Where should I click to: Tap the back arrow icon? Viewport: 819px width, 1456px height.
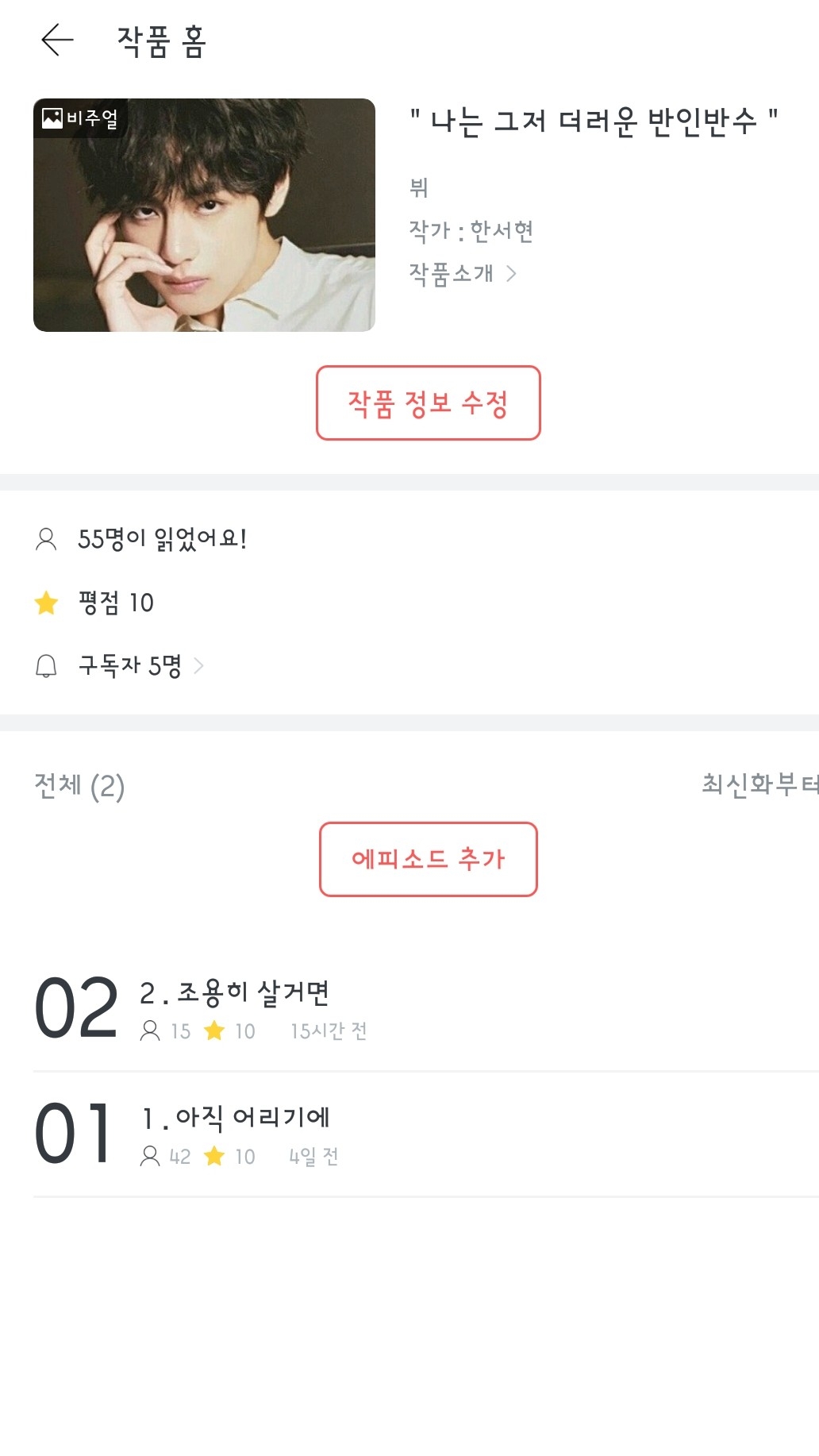(57, 40)
